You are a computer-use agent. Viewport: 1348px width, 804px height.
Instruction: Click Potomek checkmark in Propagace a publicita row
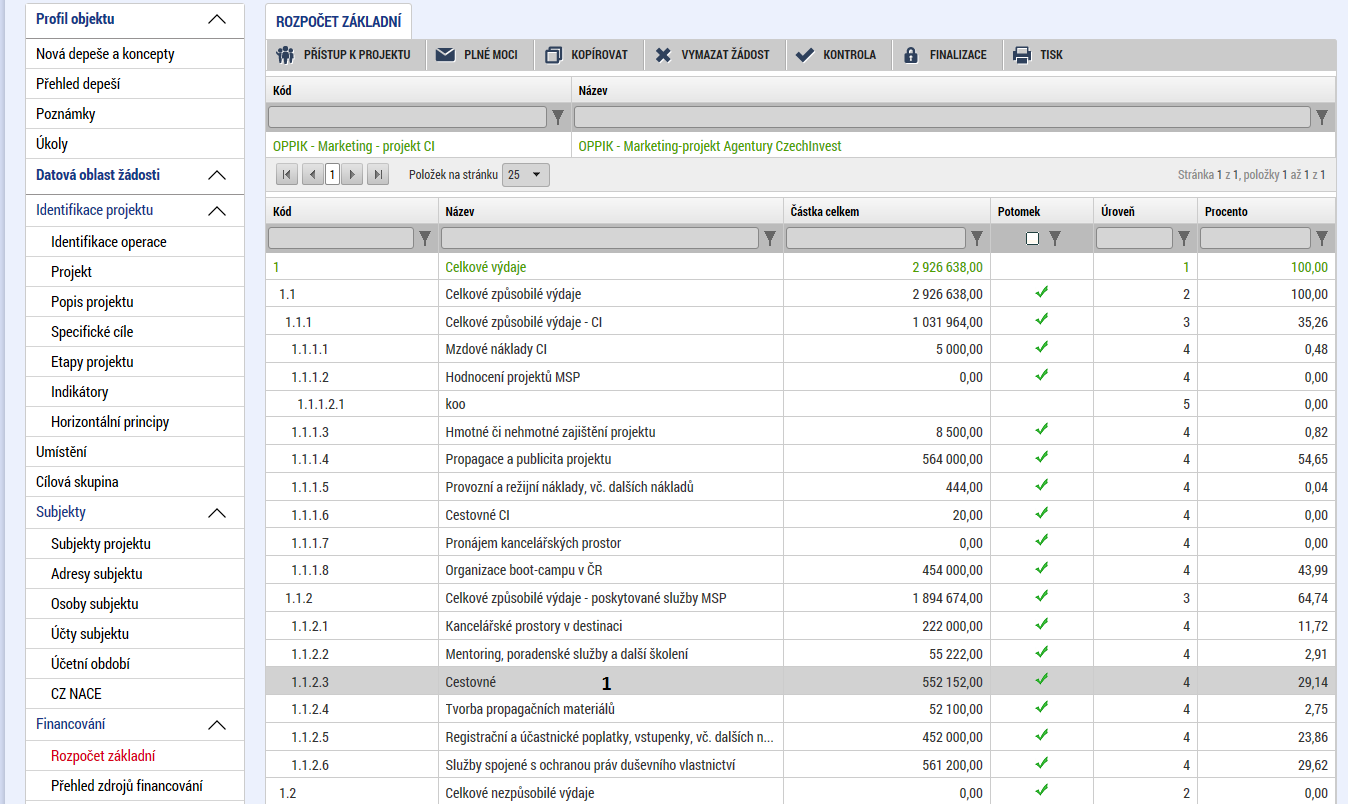tap(1041, 457)
